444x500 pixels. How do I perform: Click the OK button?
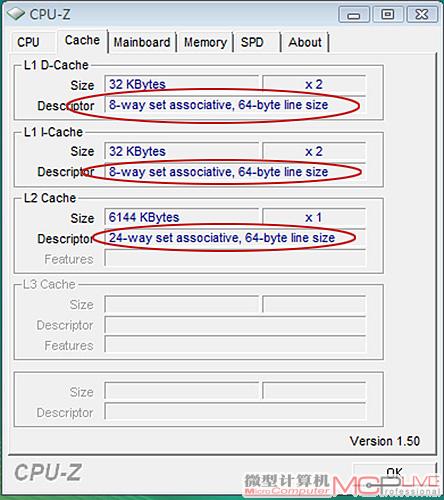pos(394,472)
